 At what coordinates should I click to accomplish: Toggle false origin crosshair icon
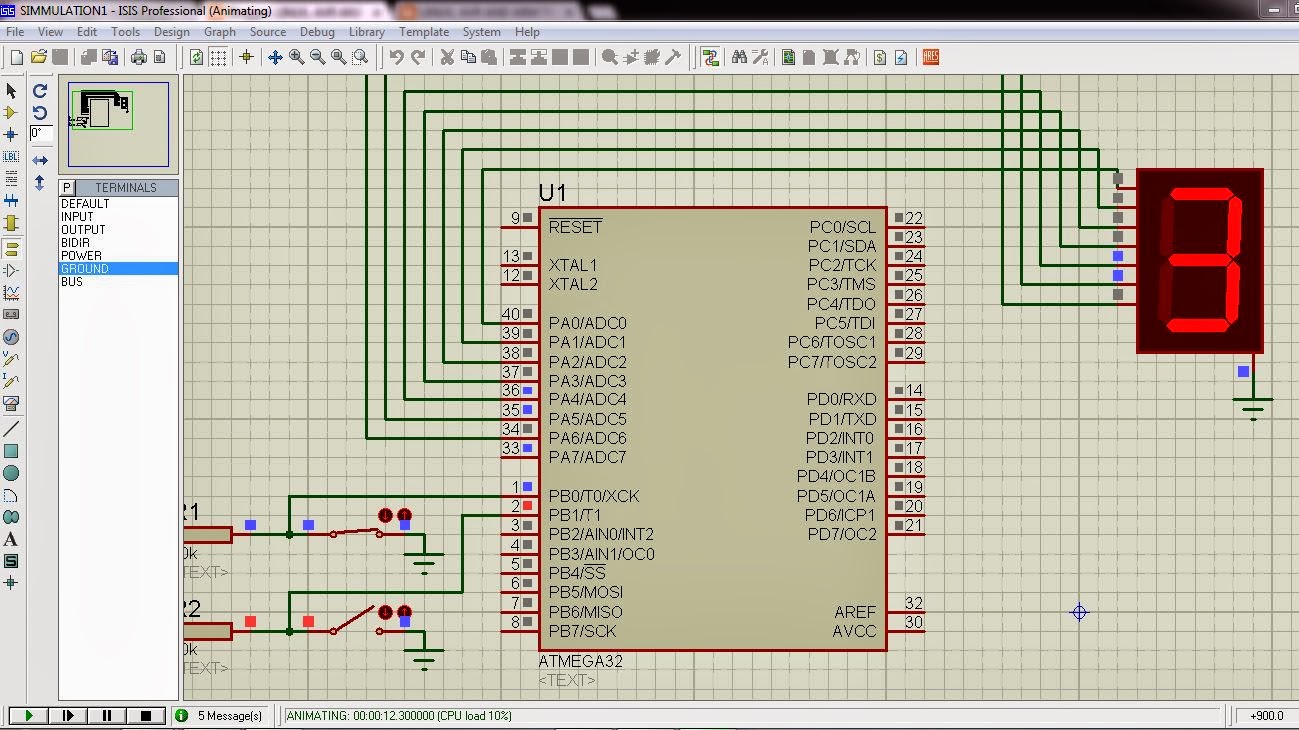tap(246, 57)
